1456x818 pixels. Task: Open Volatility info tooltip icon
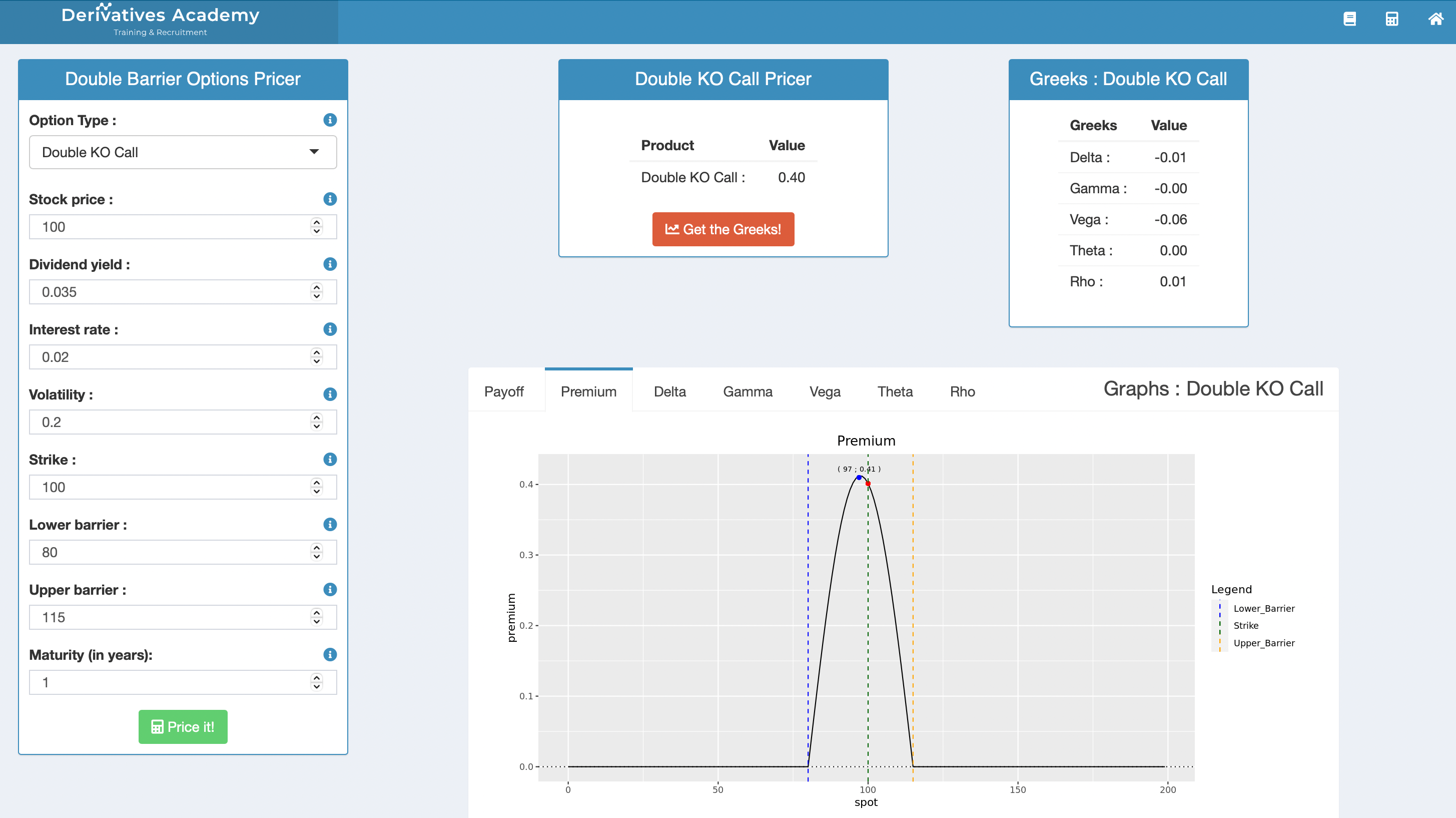330,394
